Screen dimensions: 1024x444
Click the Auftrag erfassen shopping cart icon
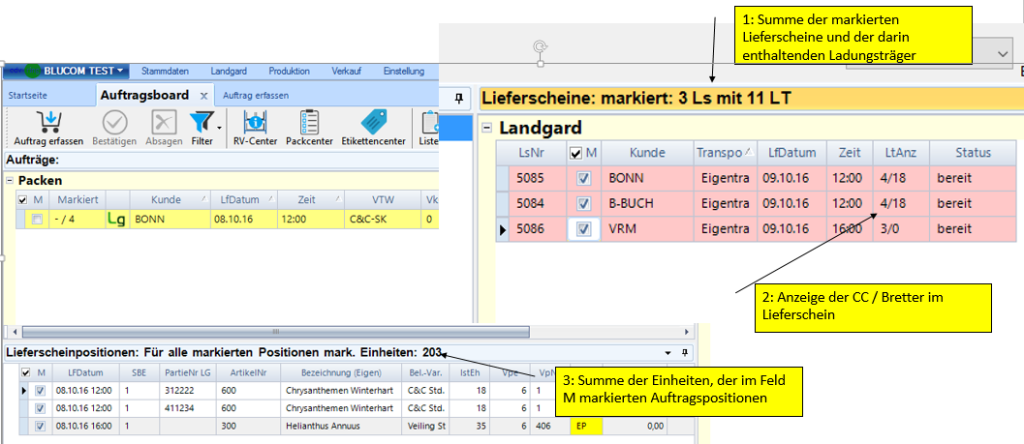pos(48,122)
